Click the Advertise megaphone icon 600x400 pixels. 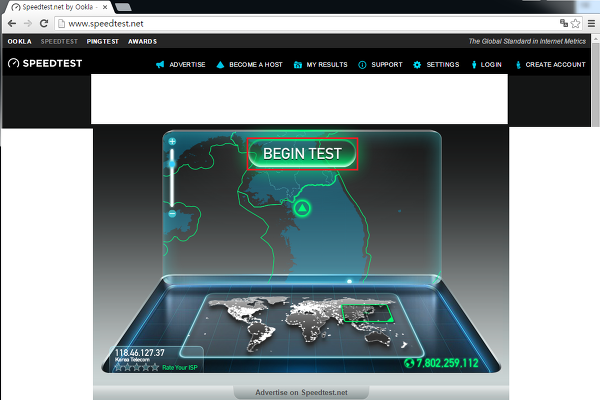pyautogui.click(x=160, y=65)
